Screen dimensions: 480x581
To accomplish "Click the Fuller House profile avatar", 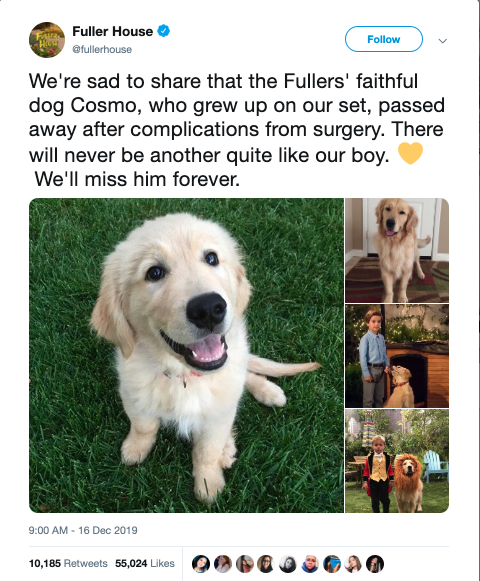I will pyautogui.click(x=47, y=40).
